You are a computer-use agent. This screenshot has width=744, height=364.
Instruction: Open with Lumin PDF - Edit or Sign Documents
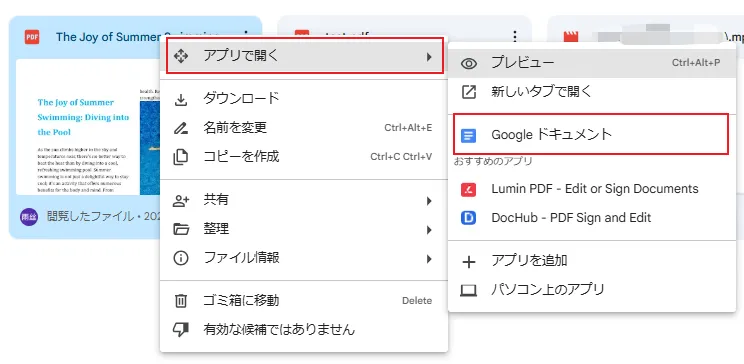[592, 189]
